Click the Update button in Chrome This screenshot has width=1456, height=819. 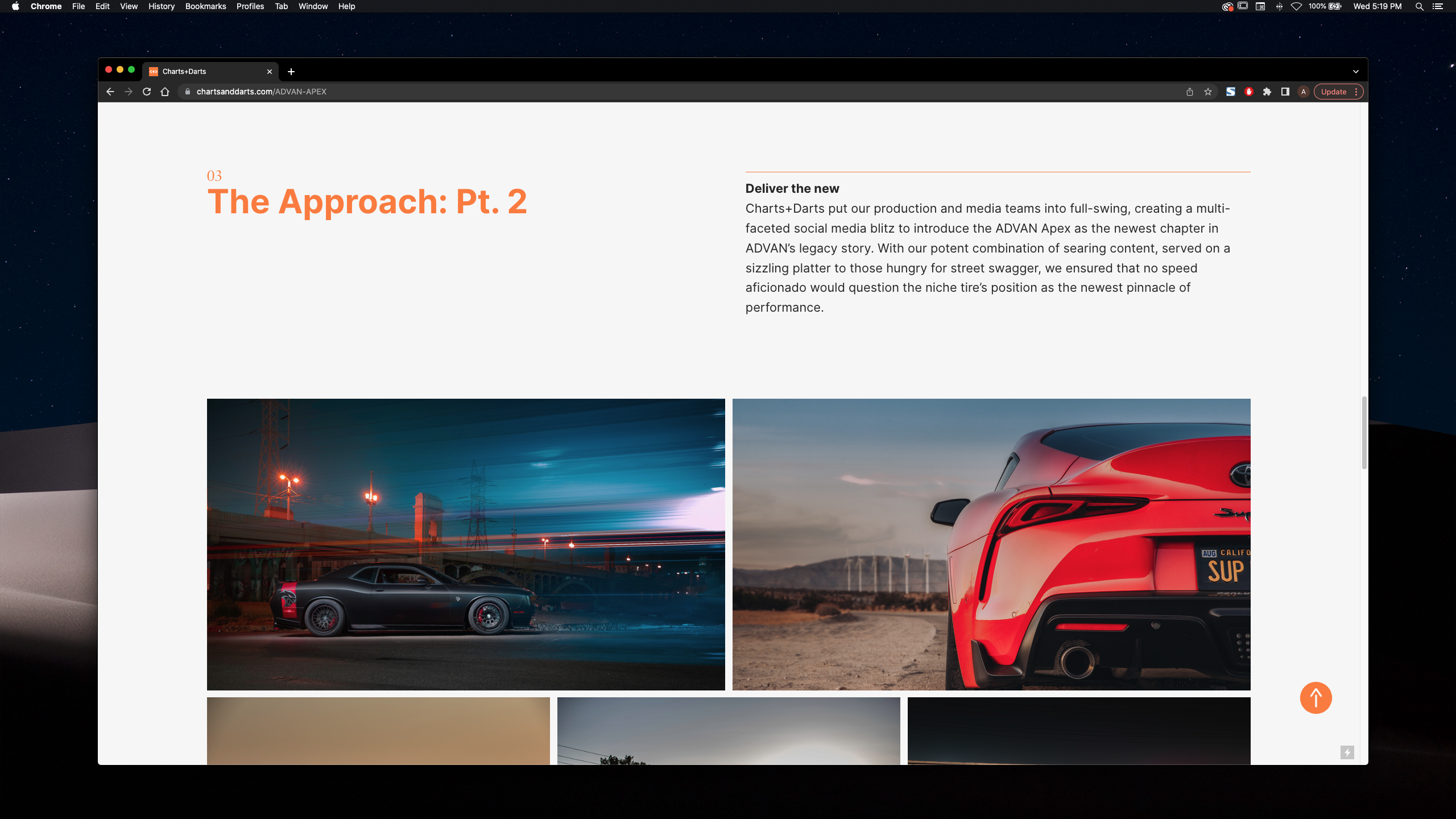pos(1333,92)
